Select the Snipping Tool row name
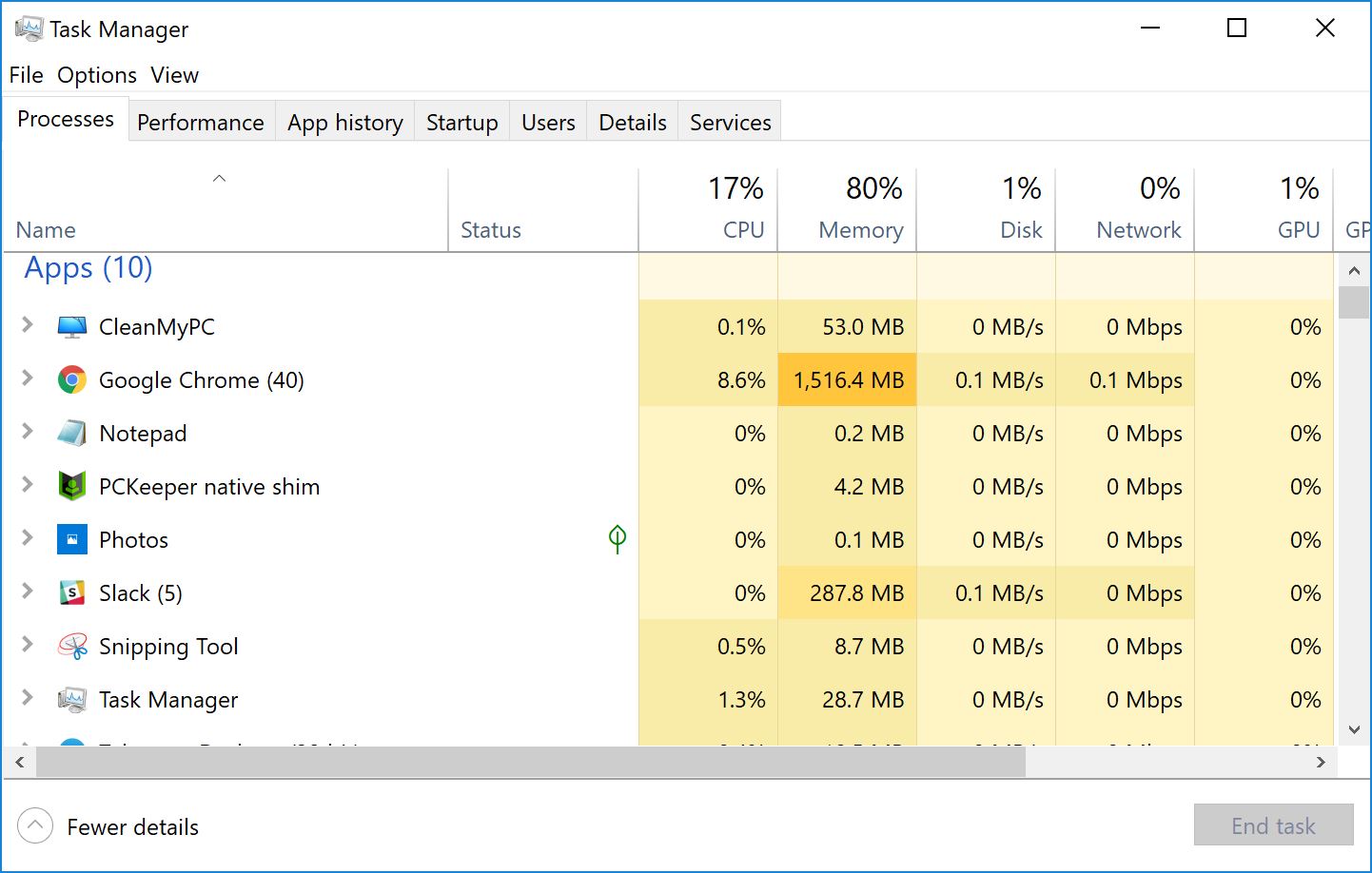This screenshot has width=1372, height=873. [x=168, y=647]
